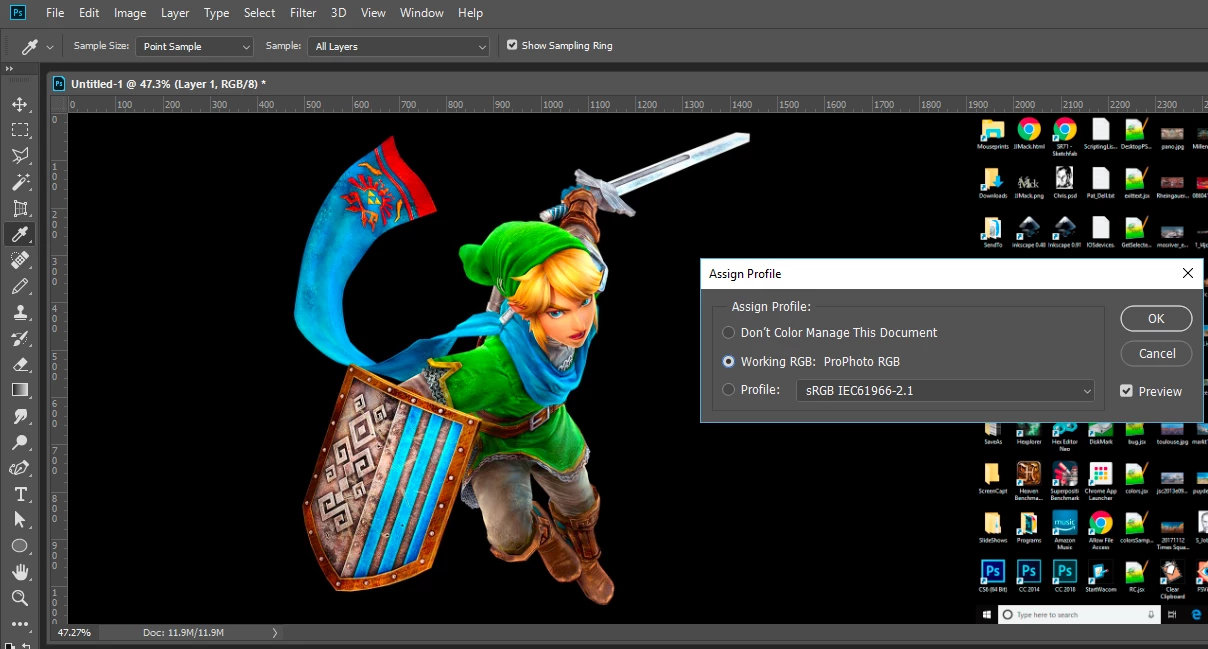Open the Edit Toolbar three-dots button

(x=20, y=624)
